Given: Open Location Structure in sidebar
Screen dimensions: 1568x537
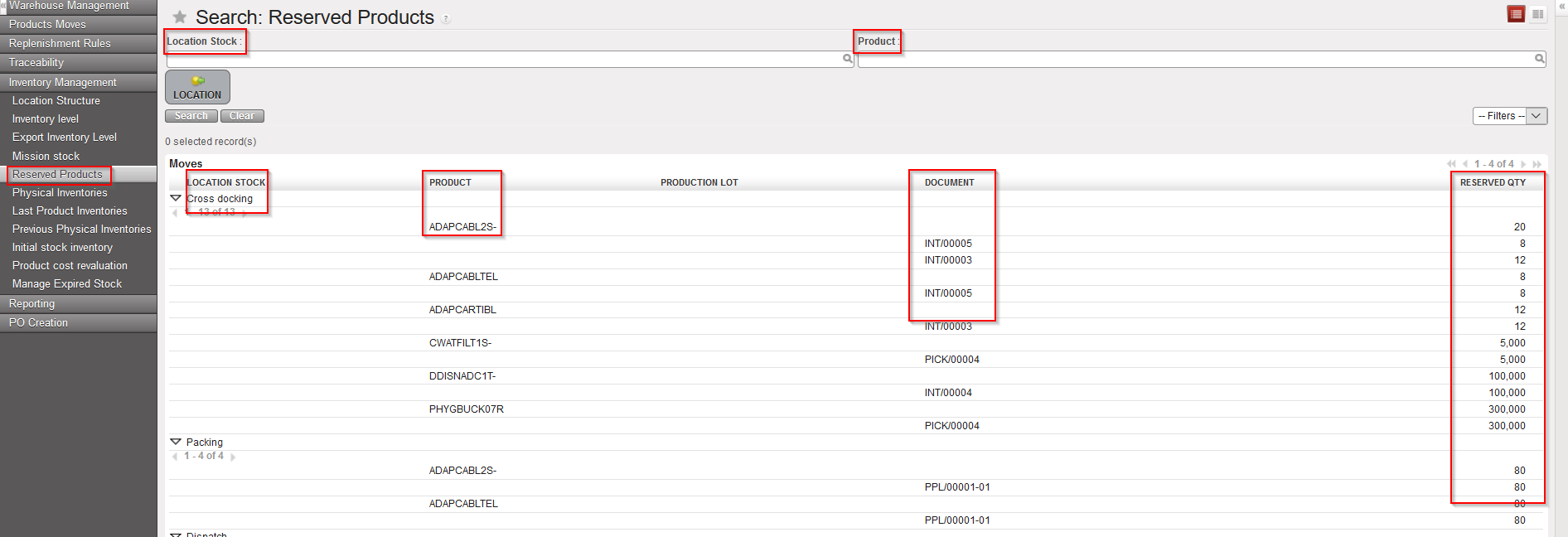Looking at the screenshot, I should pos(56,100).
